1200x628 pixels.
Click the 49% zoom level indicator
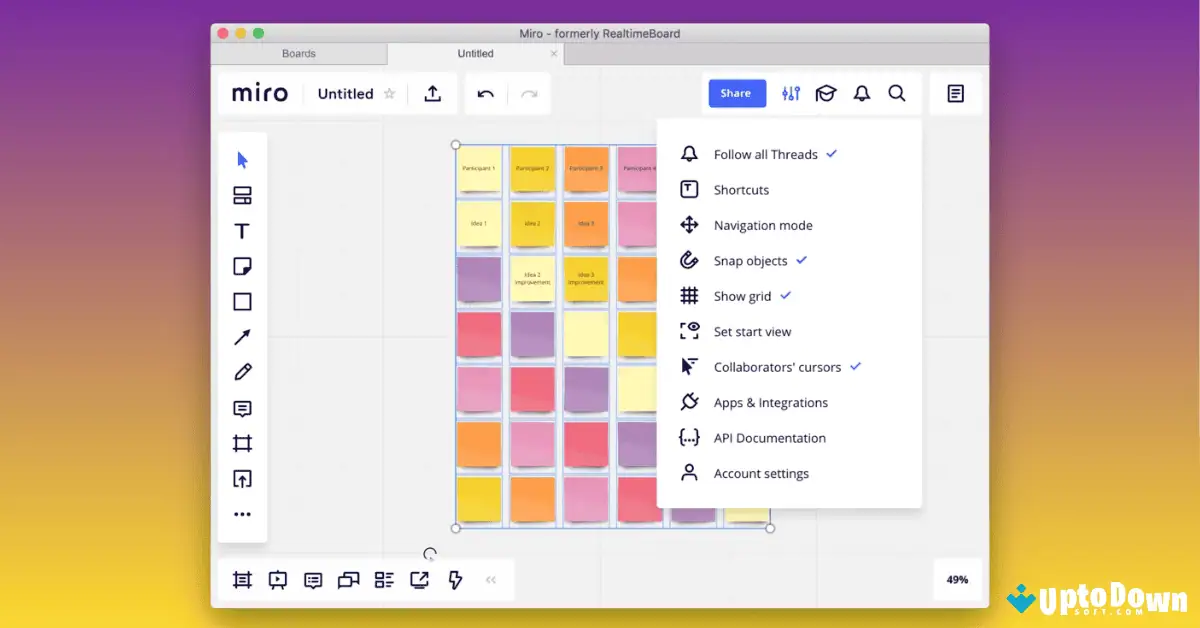(957, 579)
